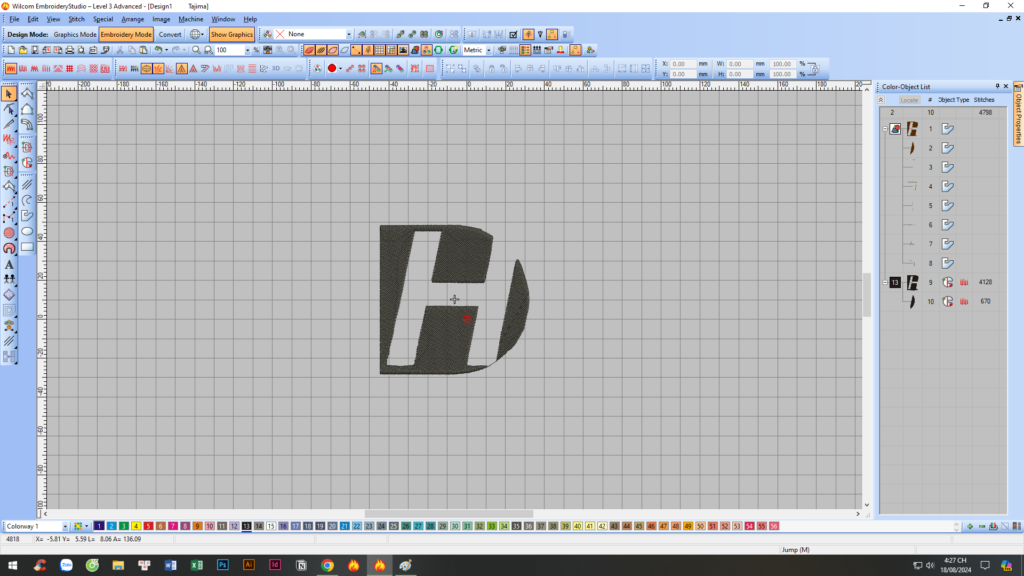Open the Stitch menu
Viewport: 1024px width, 576px height.
[x=76, y=19]
